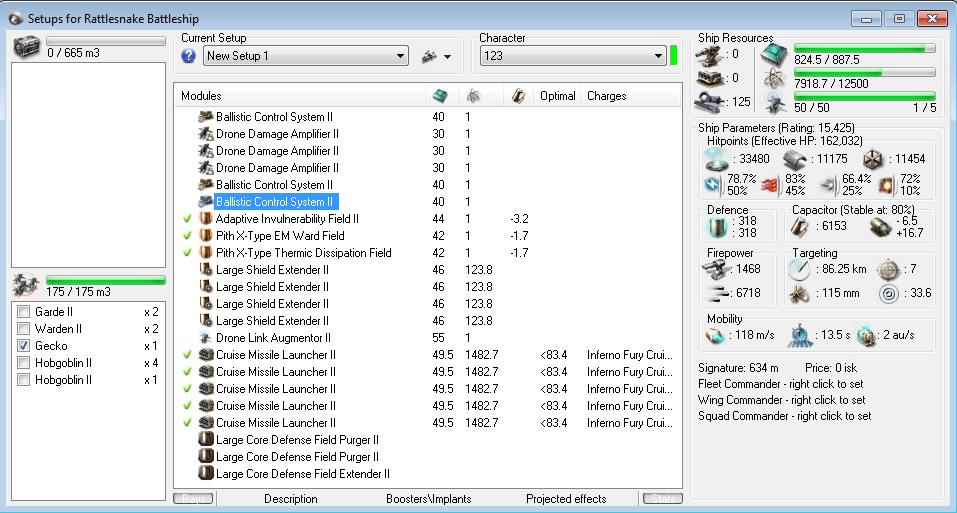
Task: Open the Projected effects tab
Action: [566, 498]
